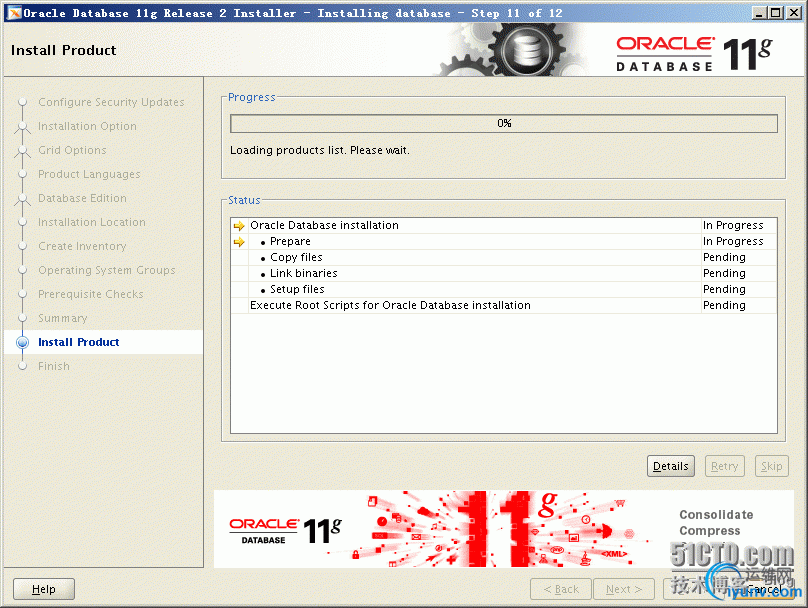
Task: Click arrow icon beside Oracle Database installation
Action: click(239, 226)
